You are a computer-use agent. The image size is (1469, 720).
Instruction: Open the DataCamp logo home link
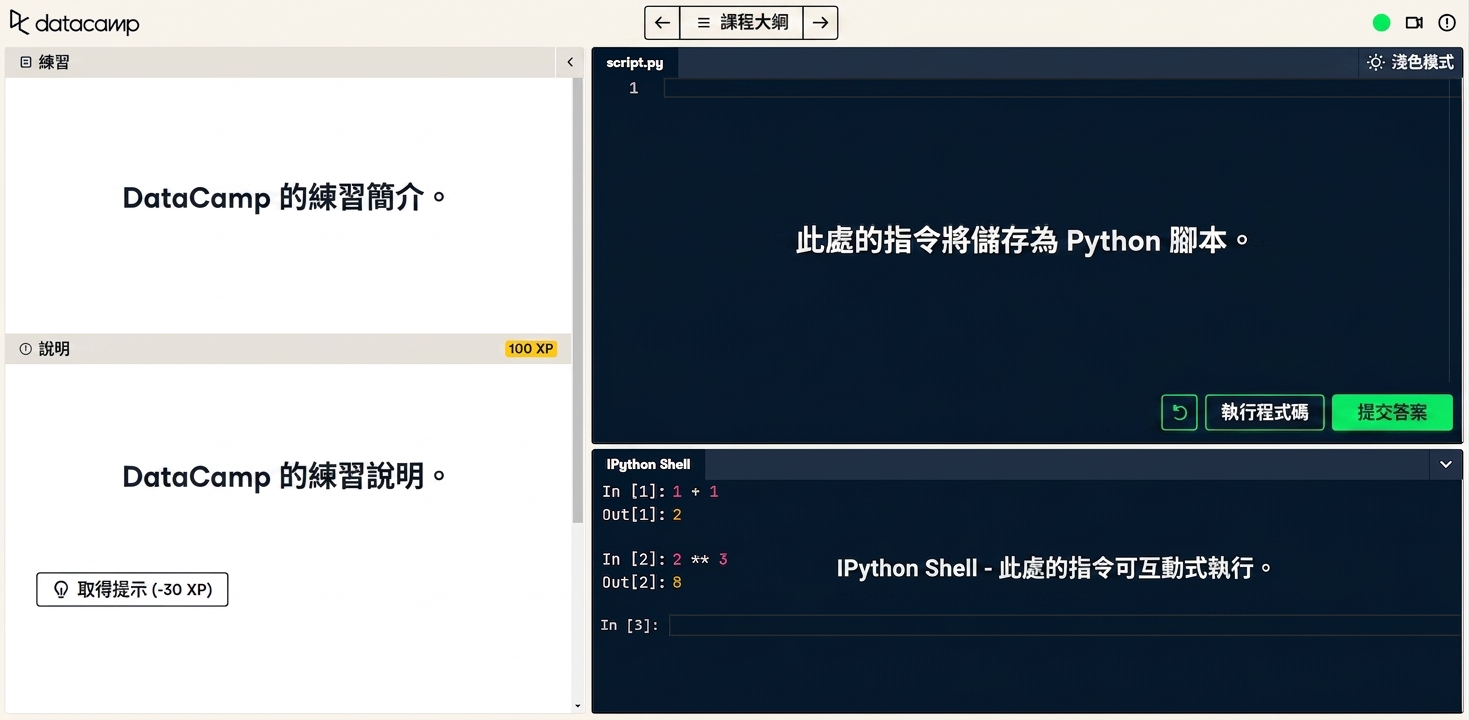(74, 23)
